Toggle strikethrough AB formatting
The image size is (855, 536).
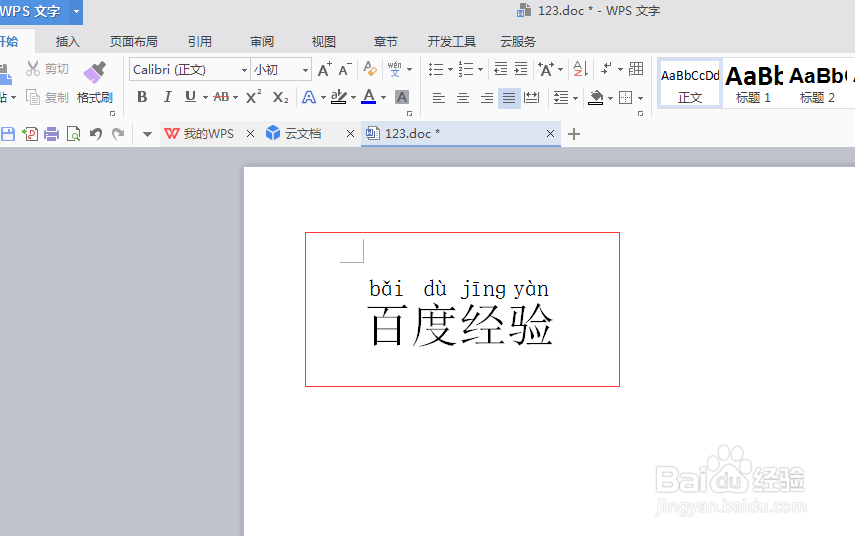point(221,97)
